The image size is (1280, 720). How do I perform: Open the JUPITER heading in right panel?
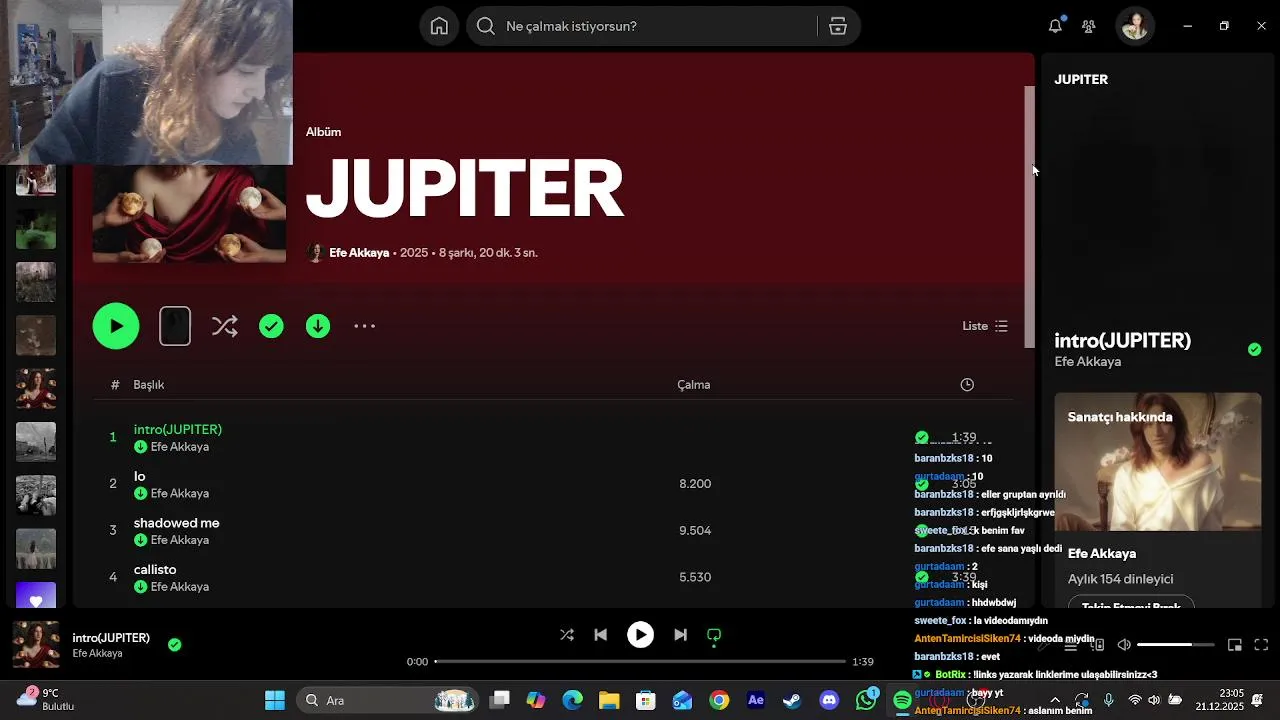pyautogui.click(x=1081, y=79)
